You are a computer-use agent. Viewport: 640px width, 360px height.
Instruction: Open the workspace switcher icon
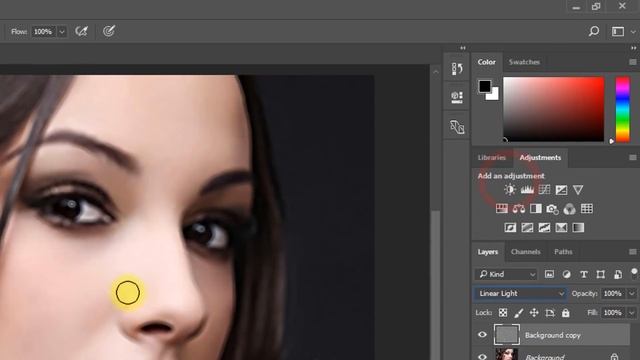pyautogui.click(x=618, y=31)
